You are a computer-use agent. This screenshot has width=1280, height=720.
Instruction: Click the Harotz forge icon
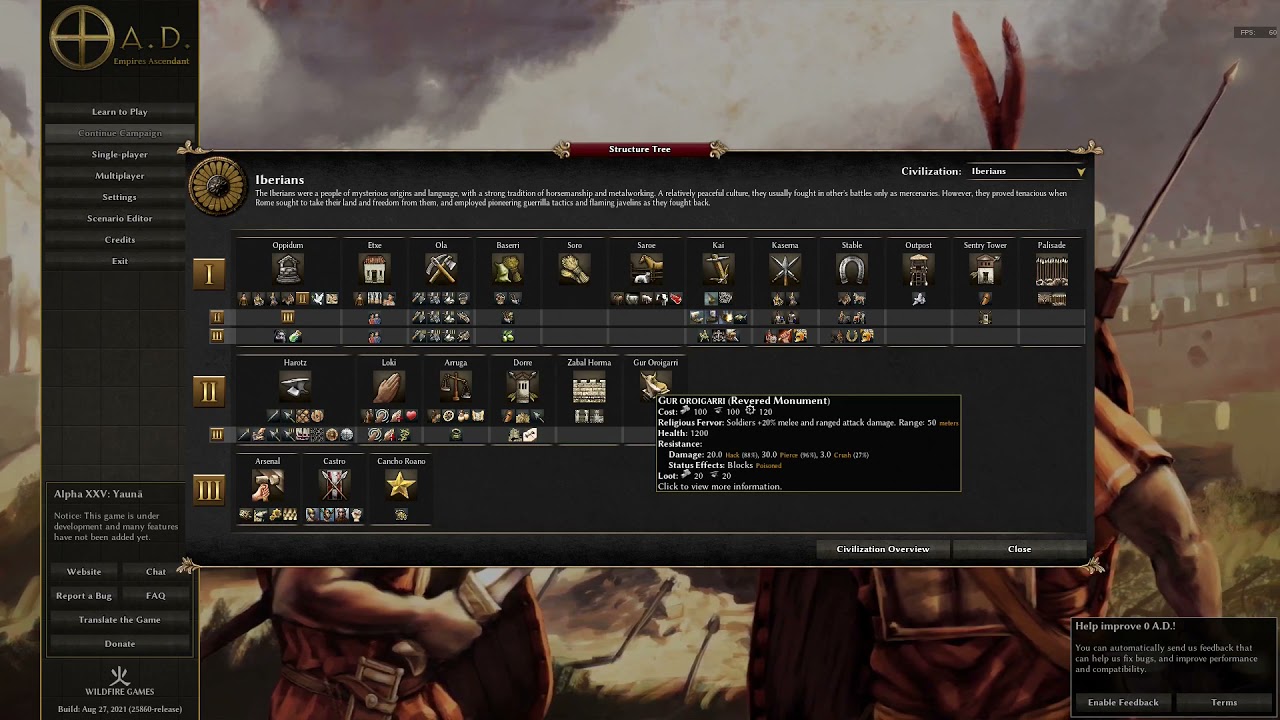295,386
